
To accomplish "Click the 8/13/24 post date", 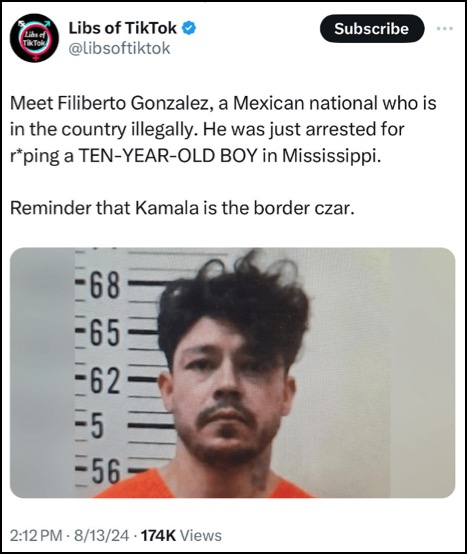I will point(101,535).
